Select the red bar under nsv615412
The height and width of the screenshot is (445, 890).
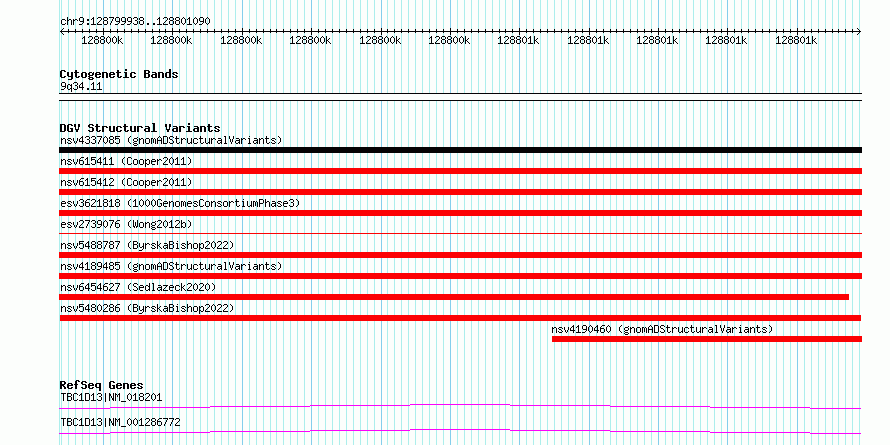[x=460, y=192]
